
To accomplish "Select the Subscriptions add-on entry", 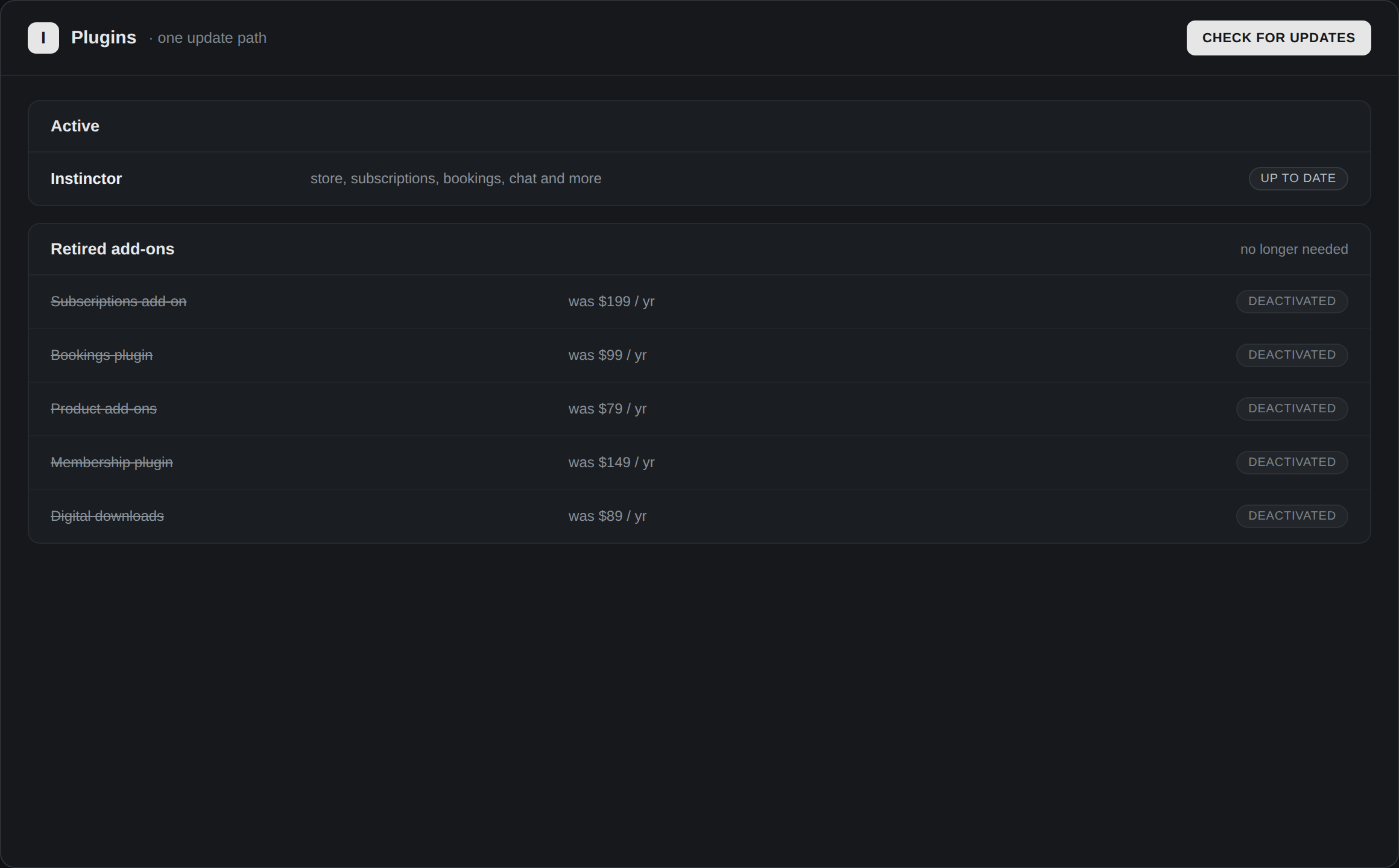I will click(x=118, y=301).
